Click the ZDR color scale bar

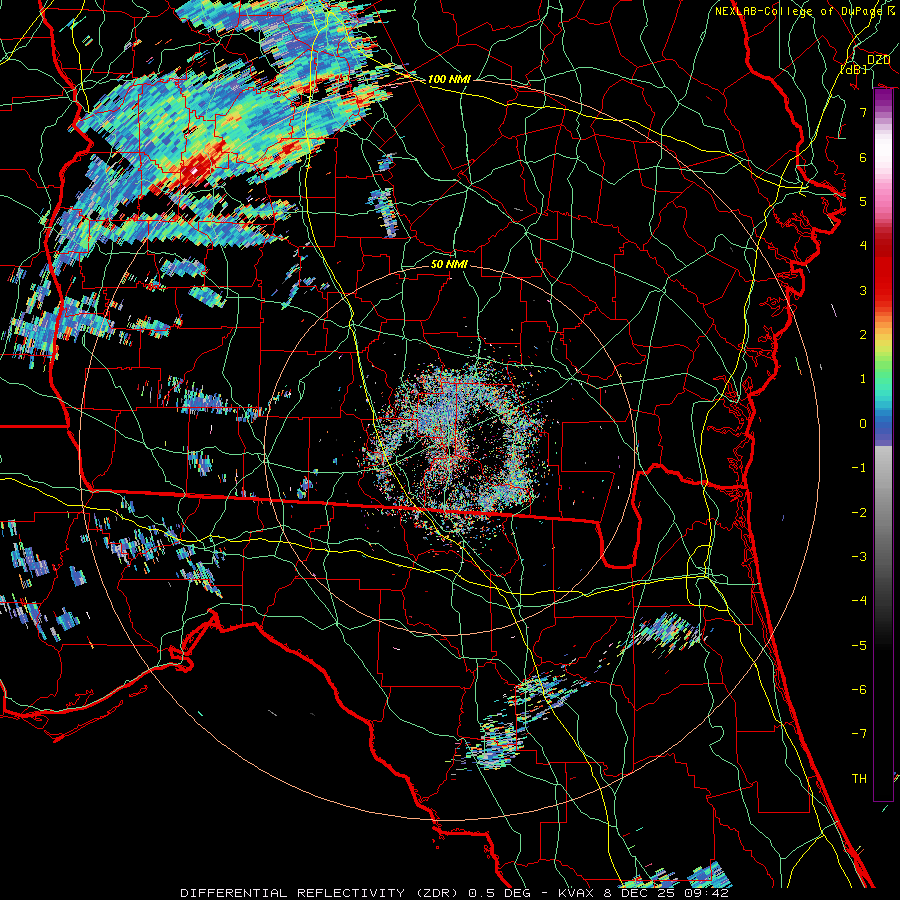883,445
